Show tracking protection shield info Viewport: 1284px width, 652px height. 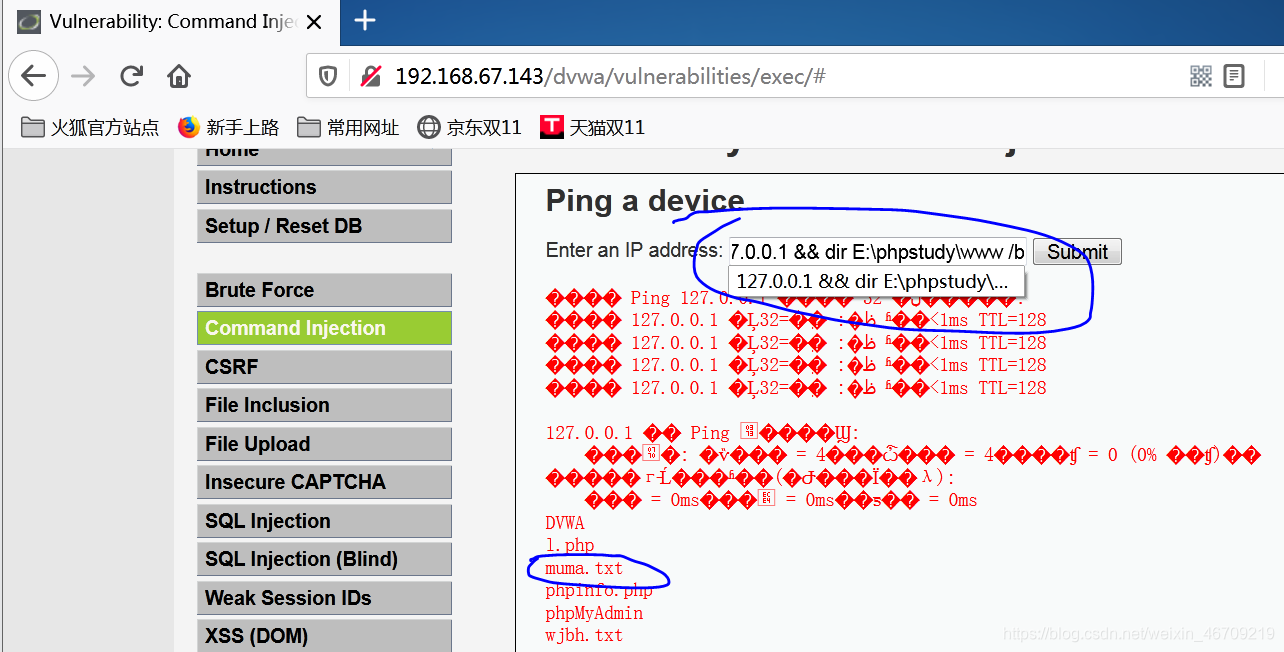[x=328, y=76]
